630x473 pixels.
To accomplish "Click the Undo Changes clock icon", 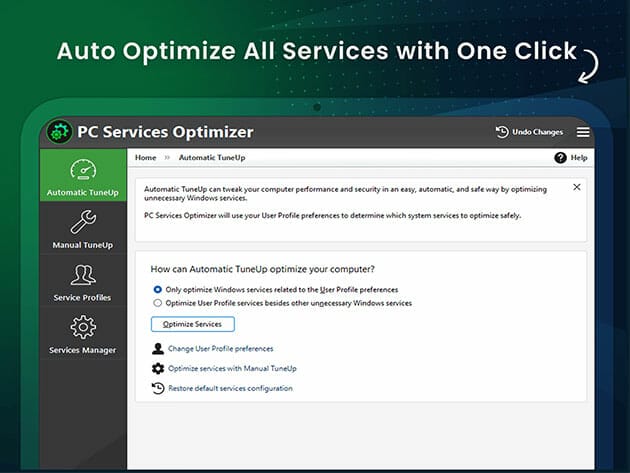I will (502, 132).
